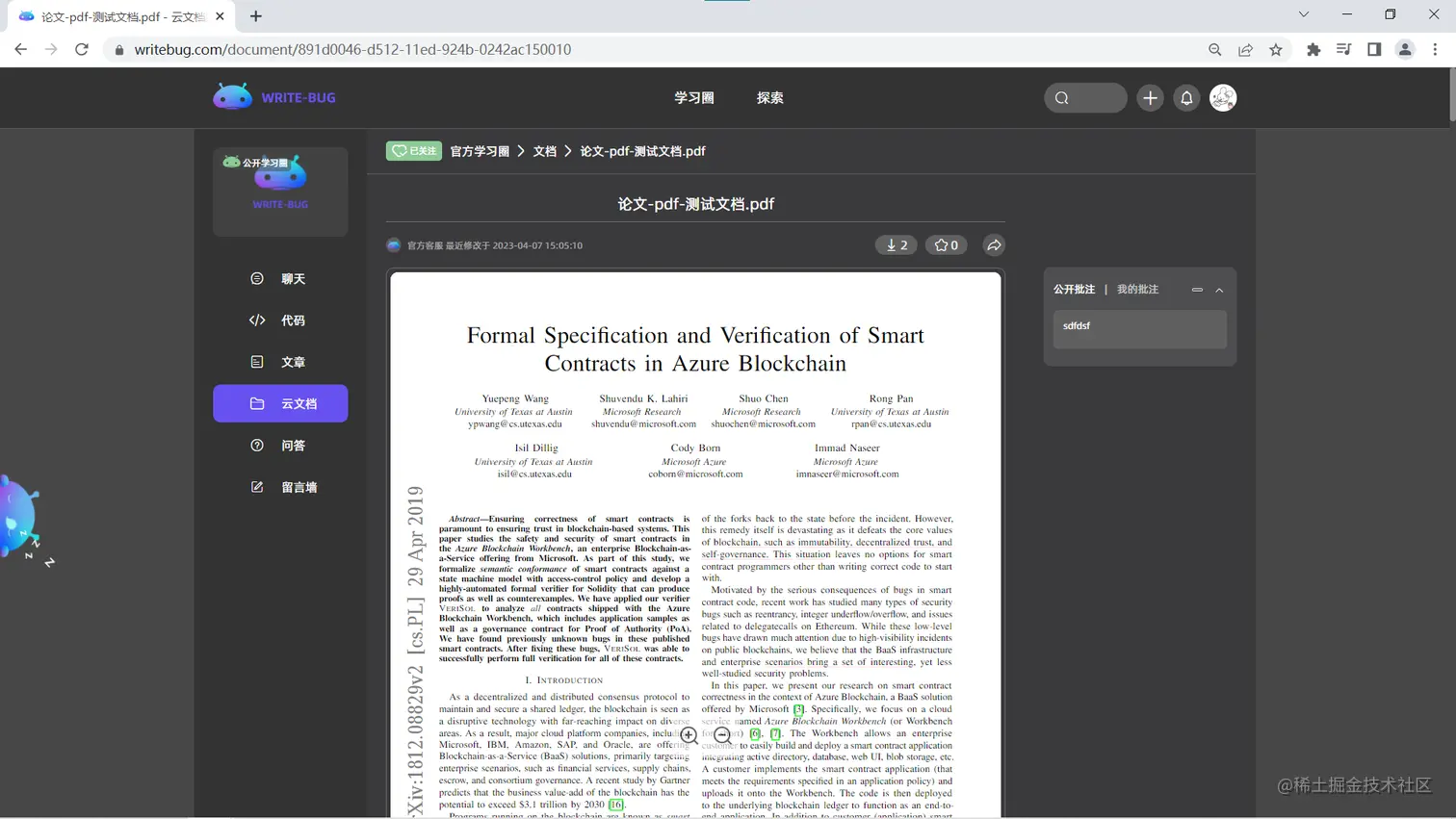Click the plus create button in header
1456x819 pixels.
1150,98
